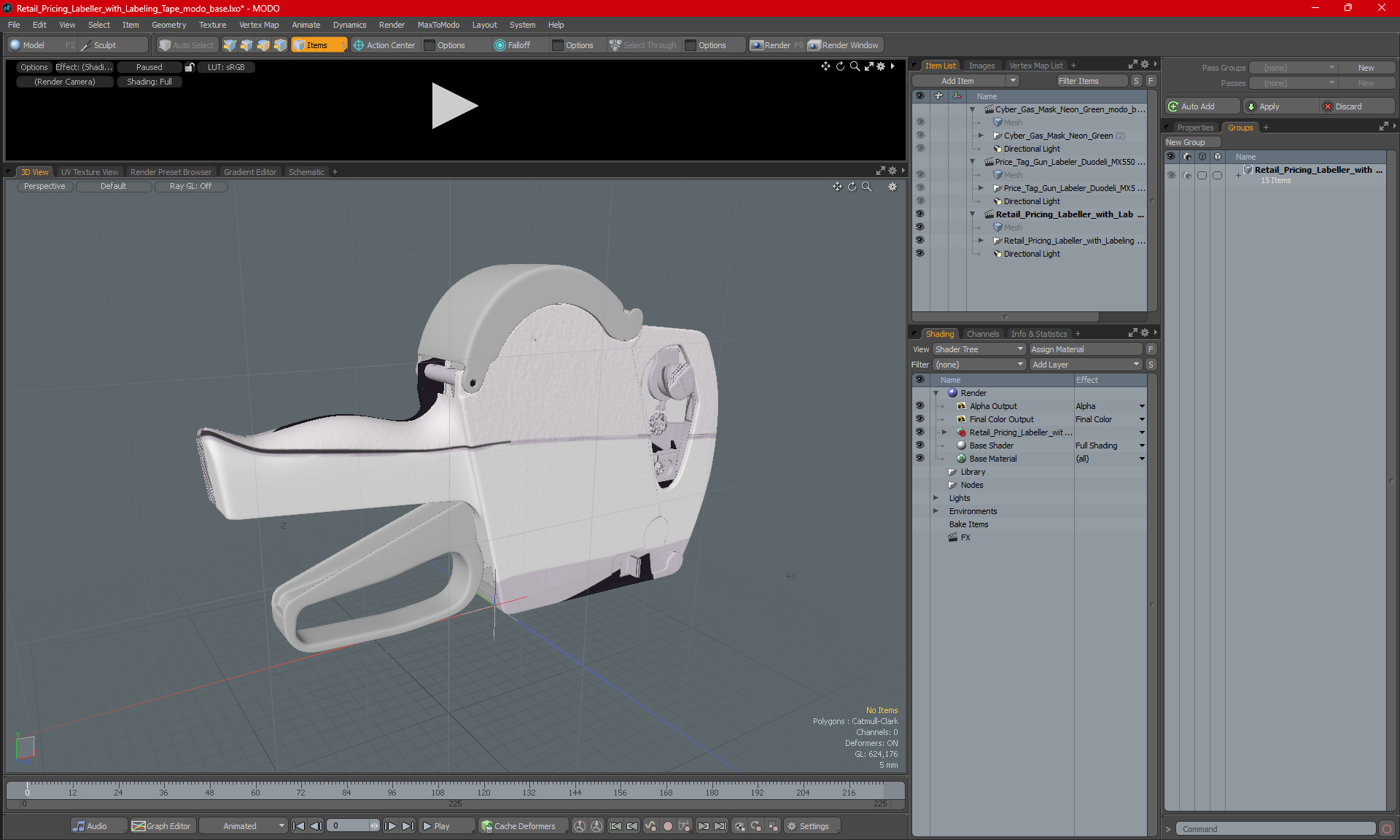Screen dimensions: 1400x840
Task: Expand the Environments tree entry
Action: (936, 511)
